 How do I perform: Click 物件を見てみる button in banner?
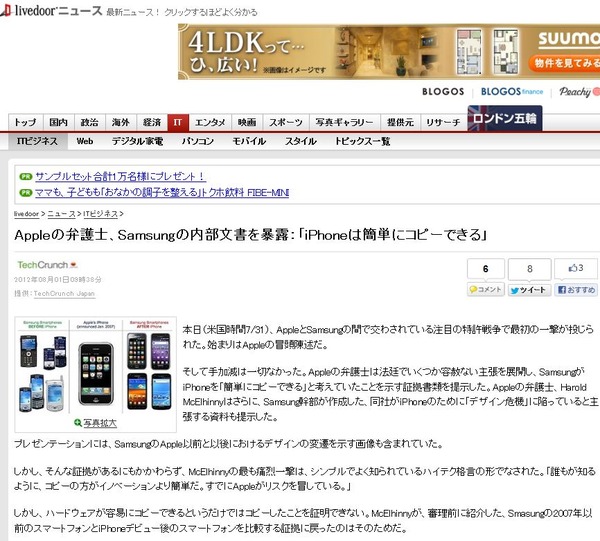tap(565, 63)
